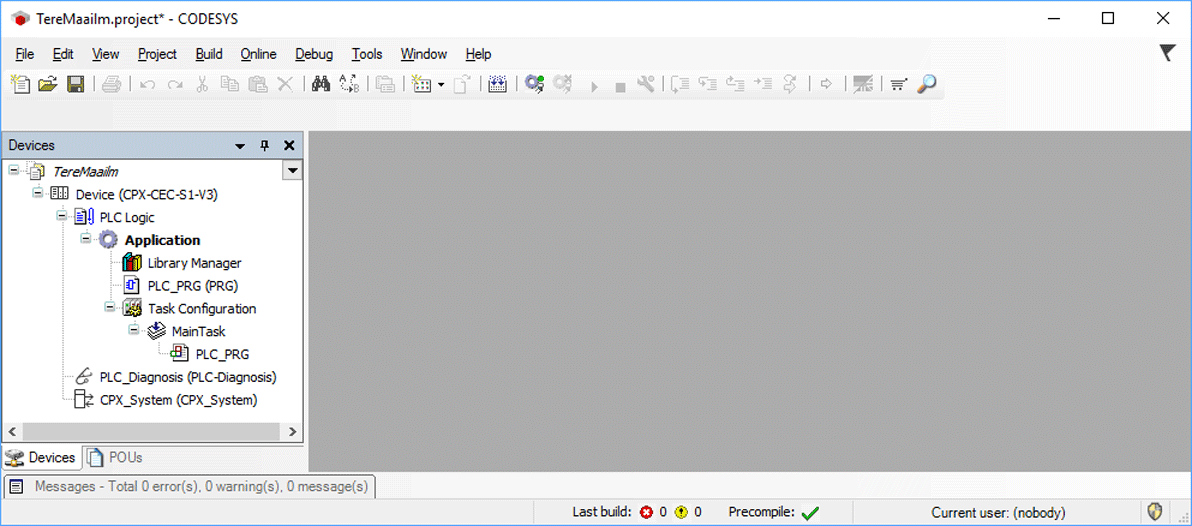Toggle auto-hide pin on the Devices panel
The height and width of the screenshot is (526, 1192).
pyautogui.click(x=265, y=145)
